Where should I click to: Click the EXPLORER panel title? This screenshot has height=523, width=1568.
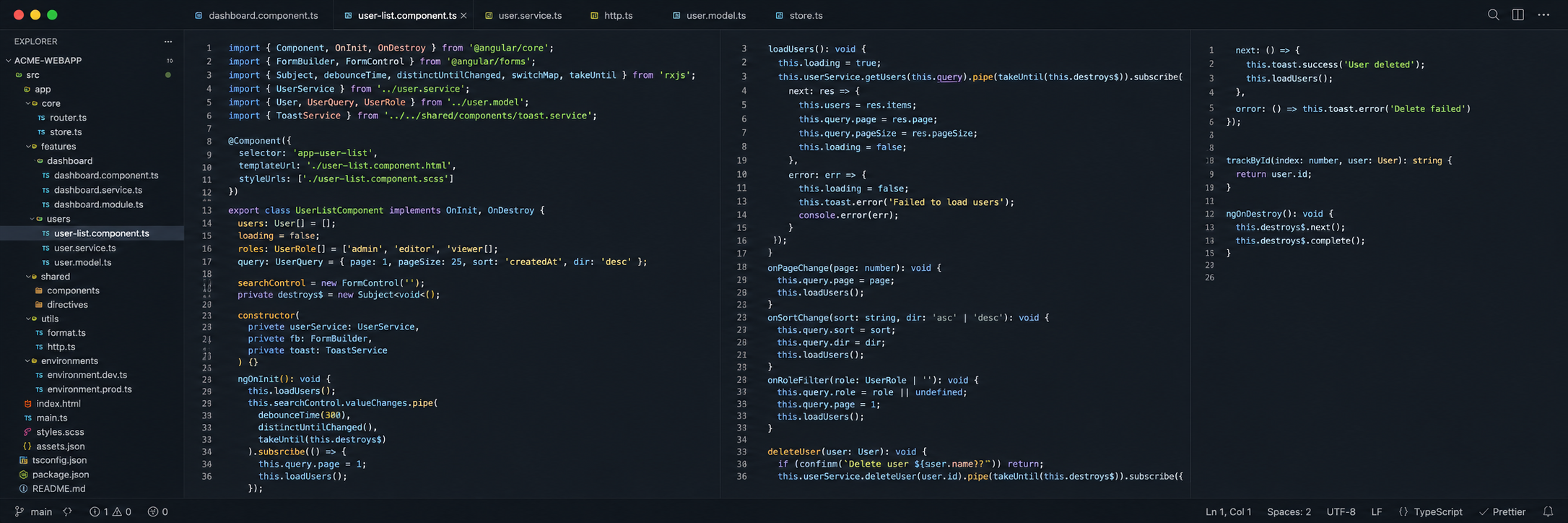pyautogui.click(x=35, y=41)
